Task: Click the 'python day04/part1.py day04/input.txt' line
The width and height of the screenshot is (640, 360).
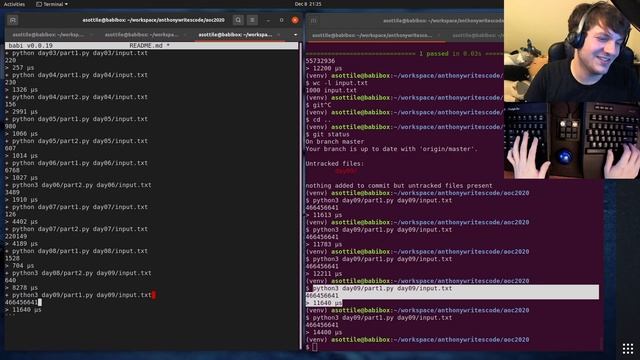Action: click(x=76, y=75)
